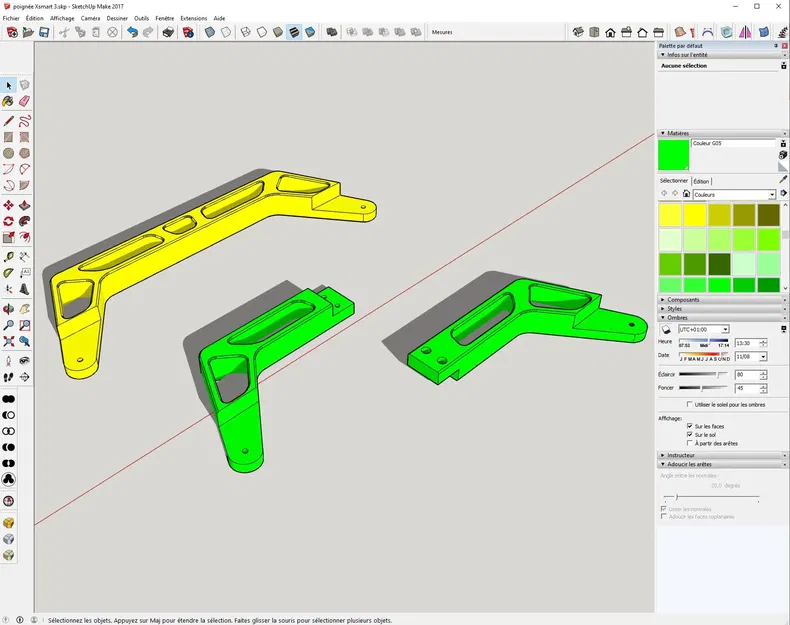Click the Couleur G05 material name field
Image resolution: width=790 pixels, height=625 pixels.
click(733, 144)
